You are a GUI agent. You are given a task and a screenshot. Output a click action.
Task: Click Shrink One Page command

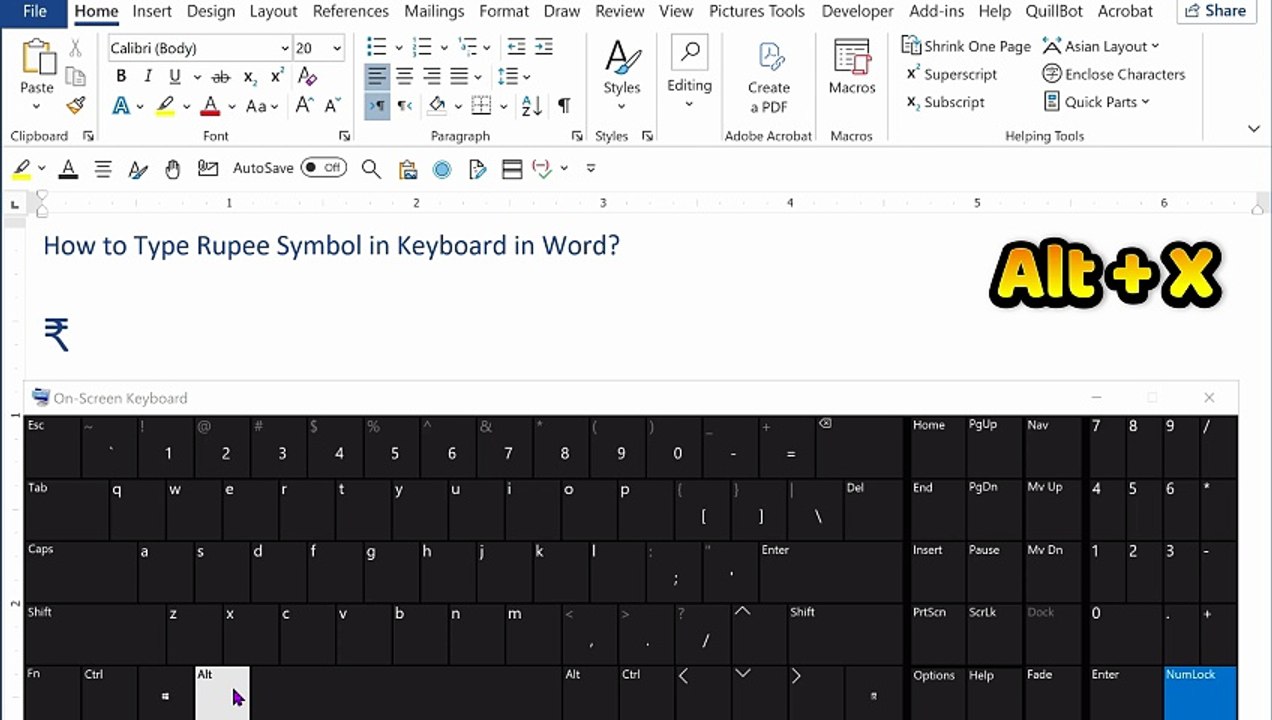click(x=966, y=46)
